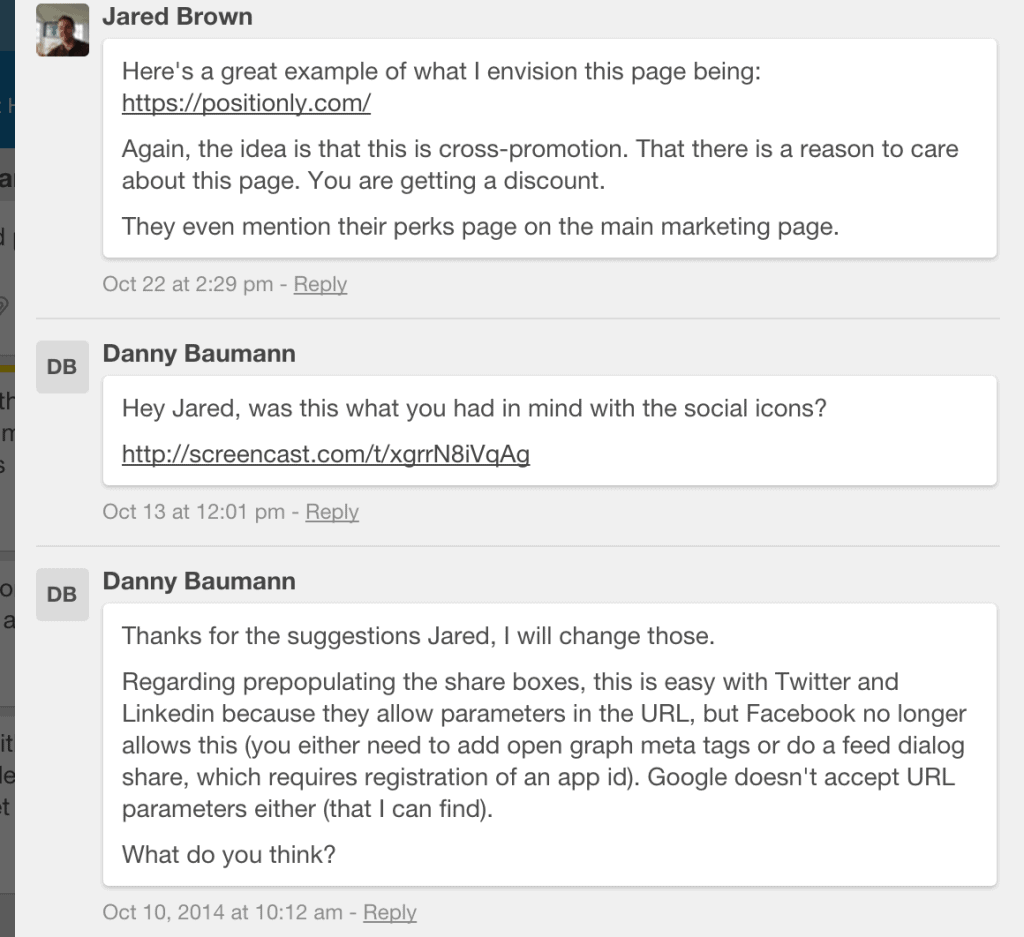Click the DB avatar beside the share boxes comment
This screenshot has width=1024, height=937.
click(62, 594)
